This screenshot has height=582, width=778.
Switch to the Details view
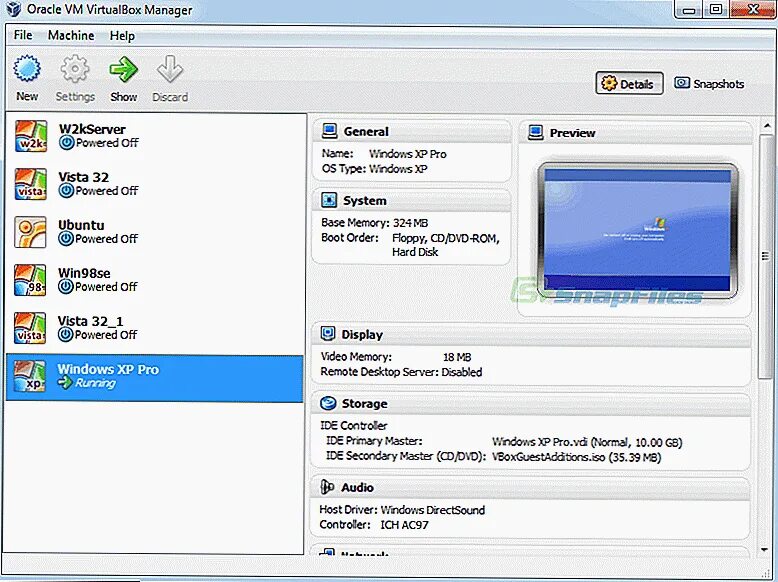[x=629, y=83]
